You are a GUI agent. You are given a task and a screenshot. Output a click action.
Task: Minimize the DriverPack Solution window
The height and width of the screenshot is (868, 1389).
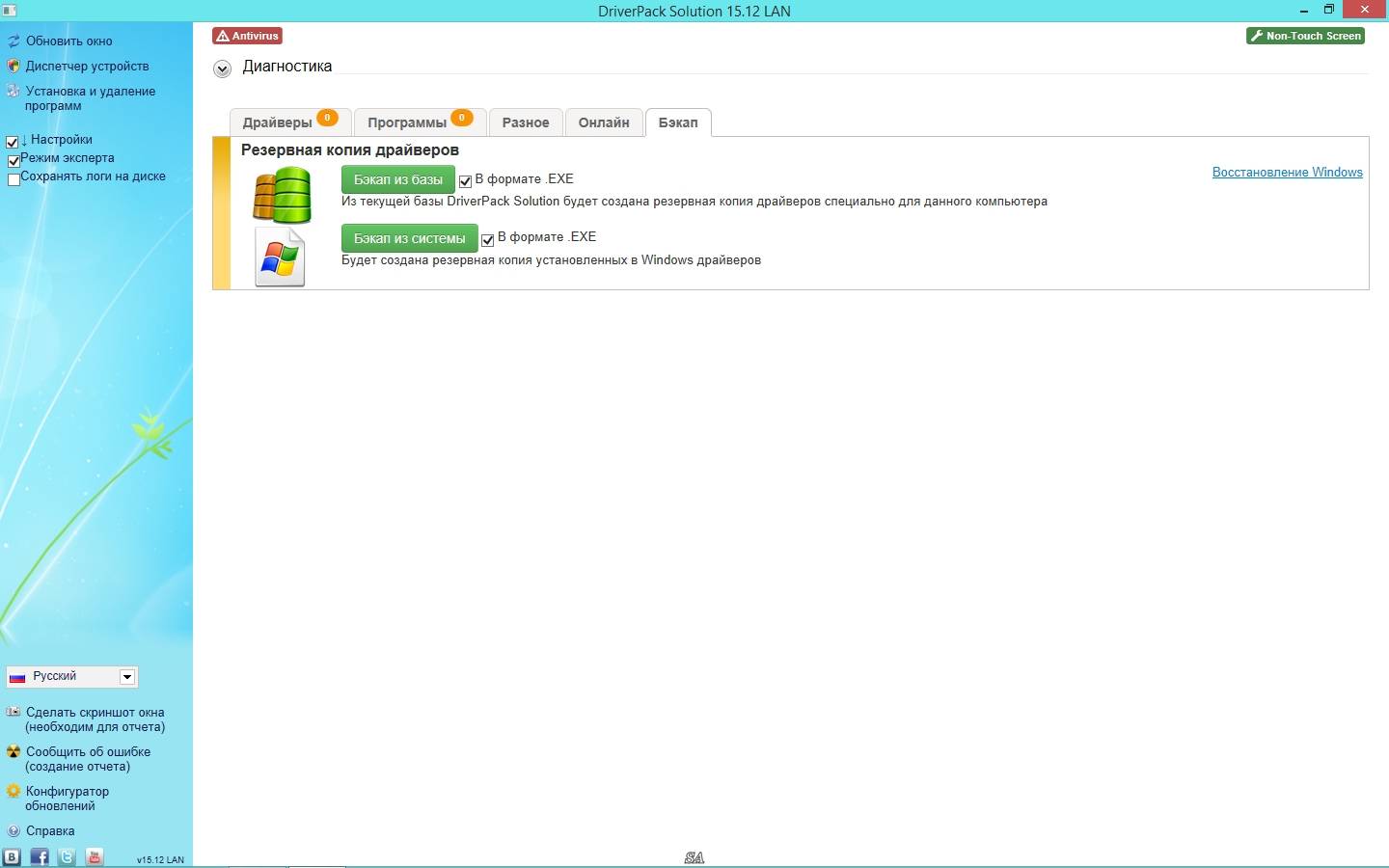pos(1304,10)
